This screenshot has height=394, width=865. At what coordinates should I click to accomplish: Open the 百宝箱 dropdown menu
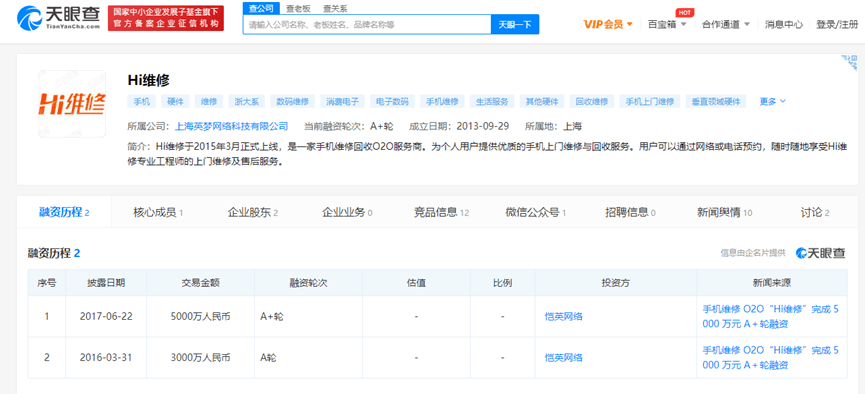667,24
